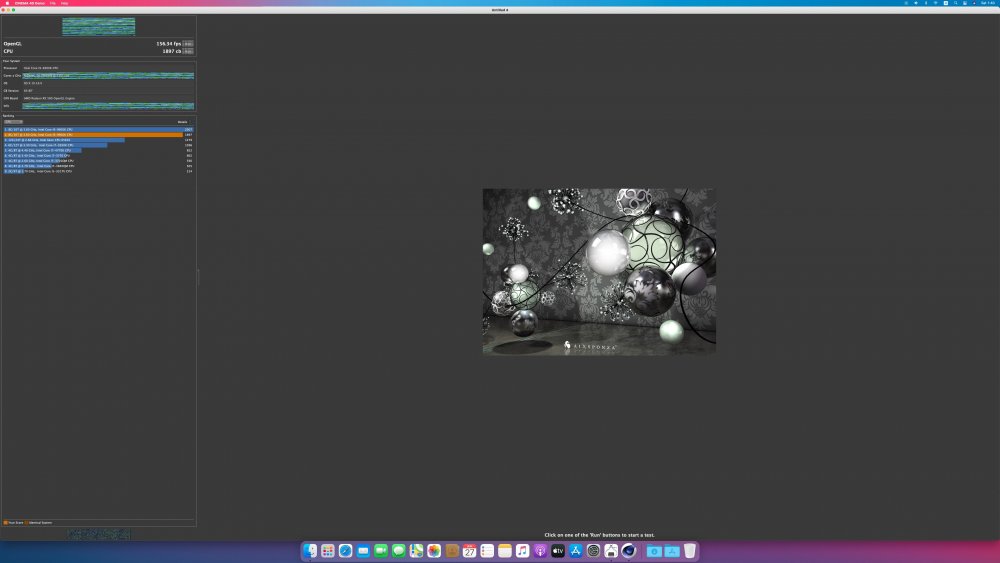Open Mail from the dock
Screen dimensions: 1000x563
click(363, 551)
